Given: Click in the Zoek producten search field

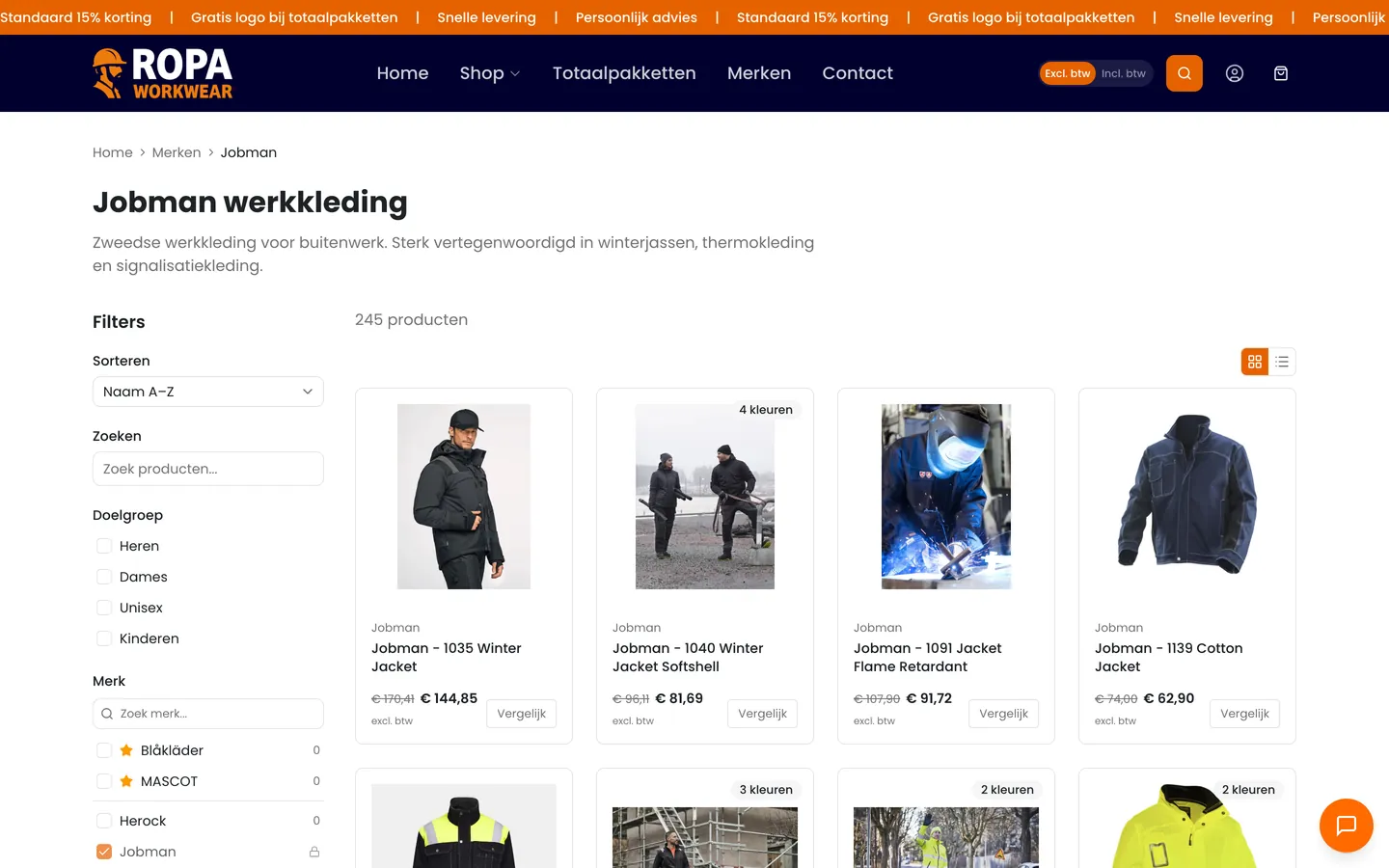Looking at the screenshot, I should pyautogui.click(x=208, y=469).
